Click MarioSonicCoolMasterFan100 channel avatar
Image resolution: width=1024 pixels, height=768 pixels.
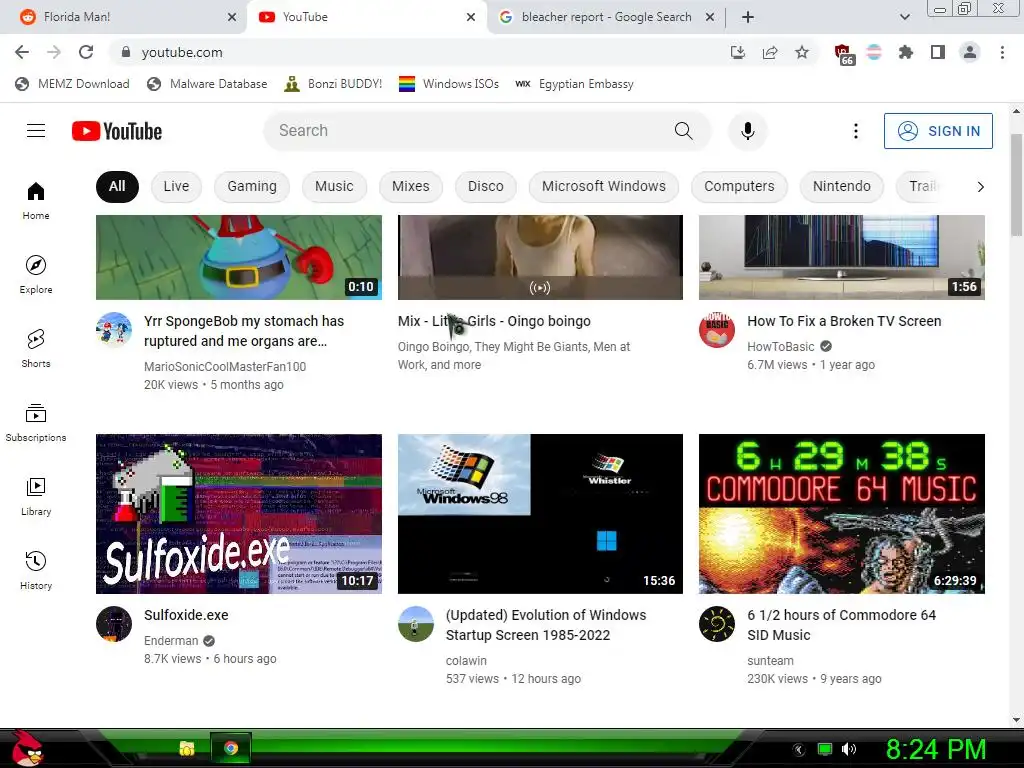[x=114, y=329]
